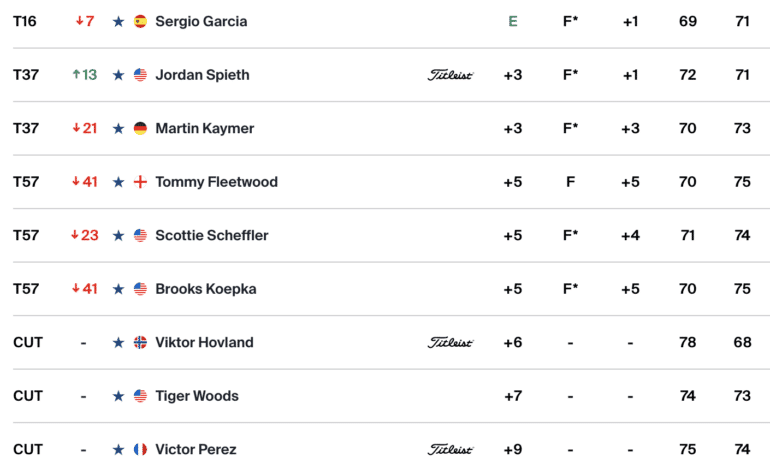Click Jordan Spieth's up 13 movement indicator
Image resolution: width=770 pixels, height=475 pixels.
84,75
